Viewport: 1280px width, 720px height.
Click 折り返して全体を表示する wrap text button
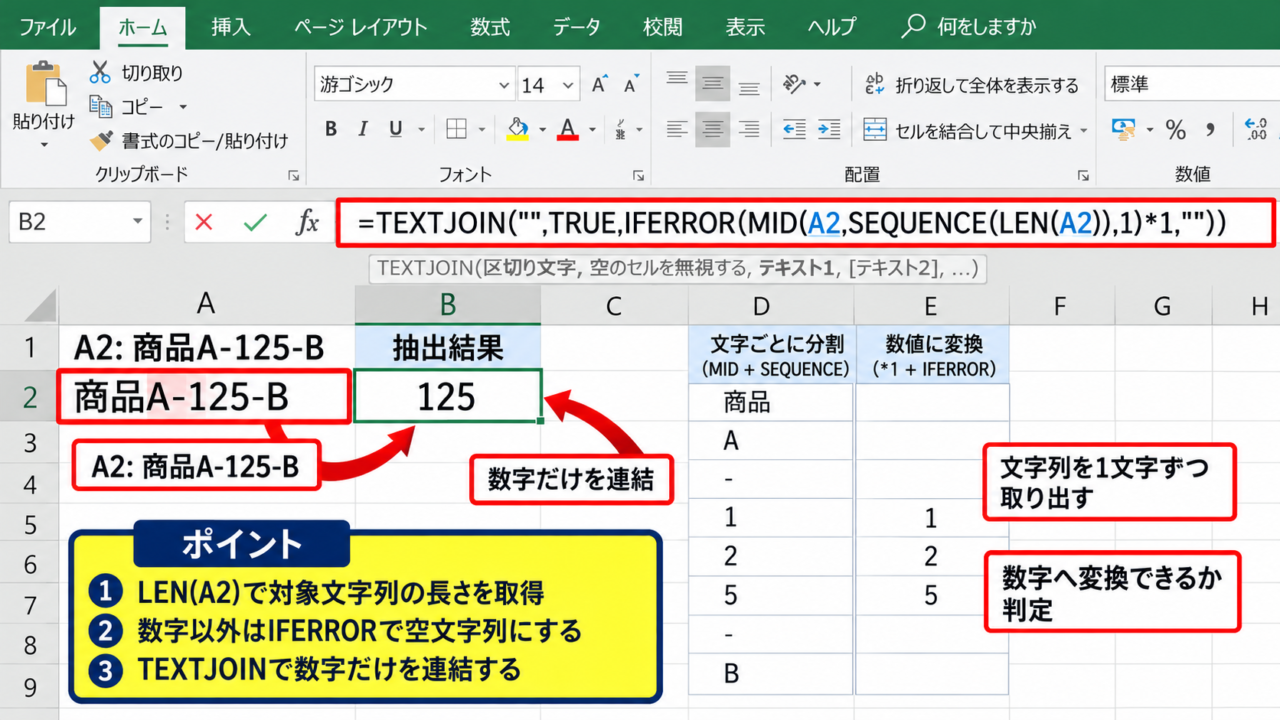[972, 85]
